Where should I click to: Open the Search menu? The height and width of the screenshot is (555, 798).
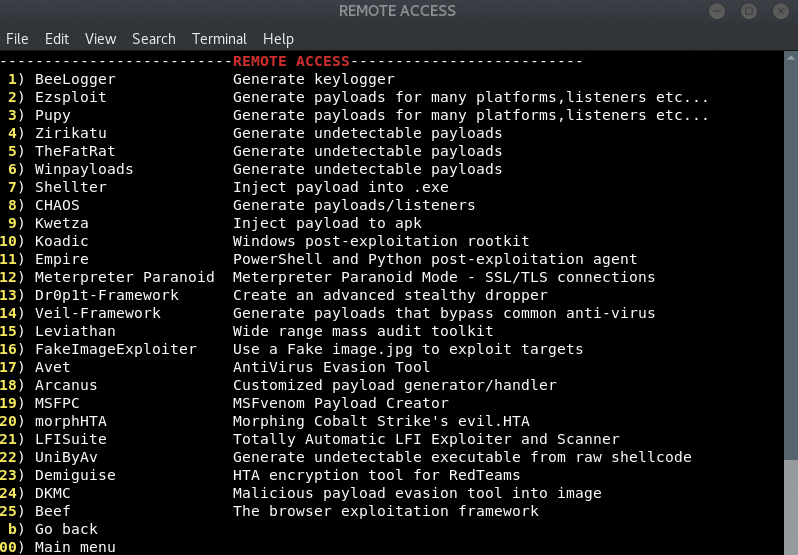(x=154, y=39)
